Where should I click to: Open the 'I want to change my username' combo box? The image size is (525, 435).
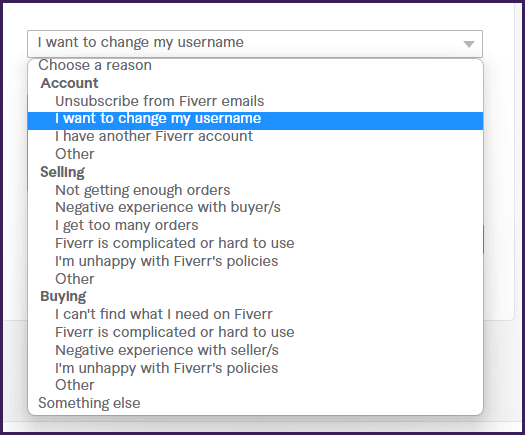pos(255,44)
